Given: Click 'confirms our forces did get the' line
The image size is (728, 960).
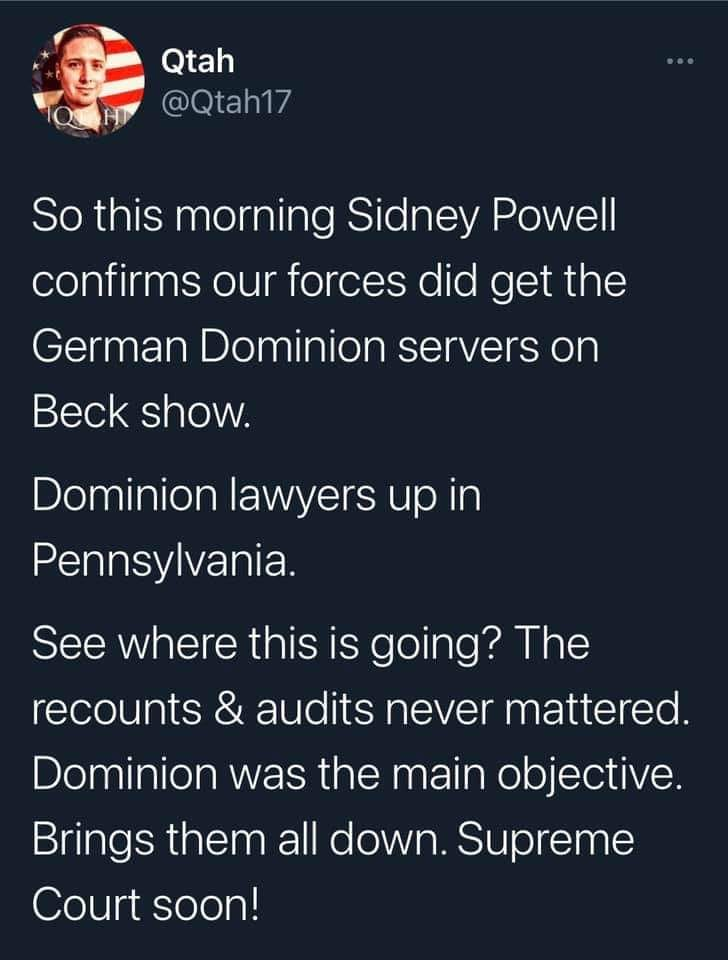Looking at the screenshot, I should click(329, 281).
